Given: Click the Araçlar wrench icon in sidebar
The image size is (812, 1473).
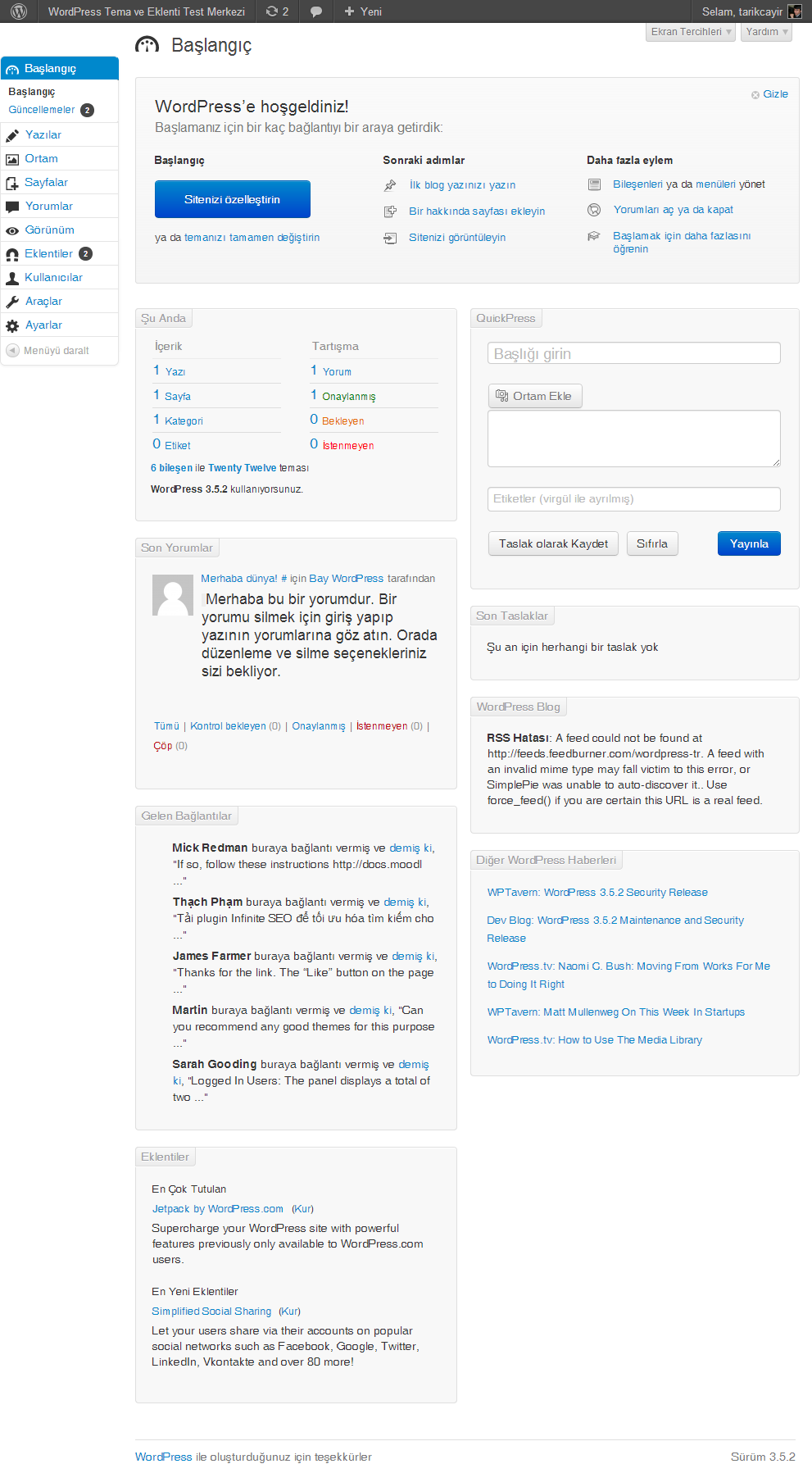Looking at the screenshot, I should 12,302.
